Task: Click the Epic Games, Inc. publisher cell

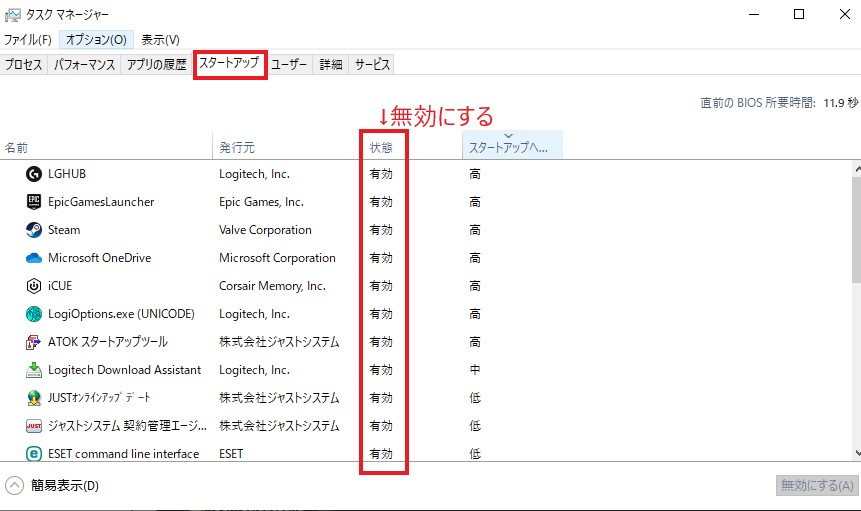Action: (261, 202)
